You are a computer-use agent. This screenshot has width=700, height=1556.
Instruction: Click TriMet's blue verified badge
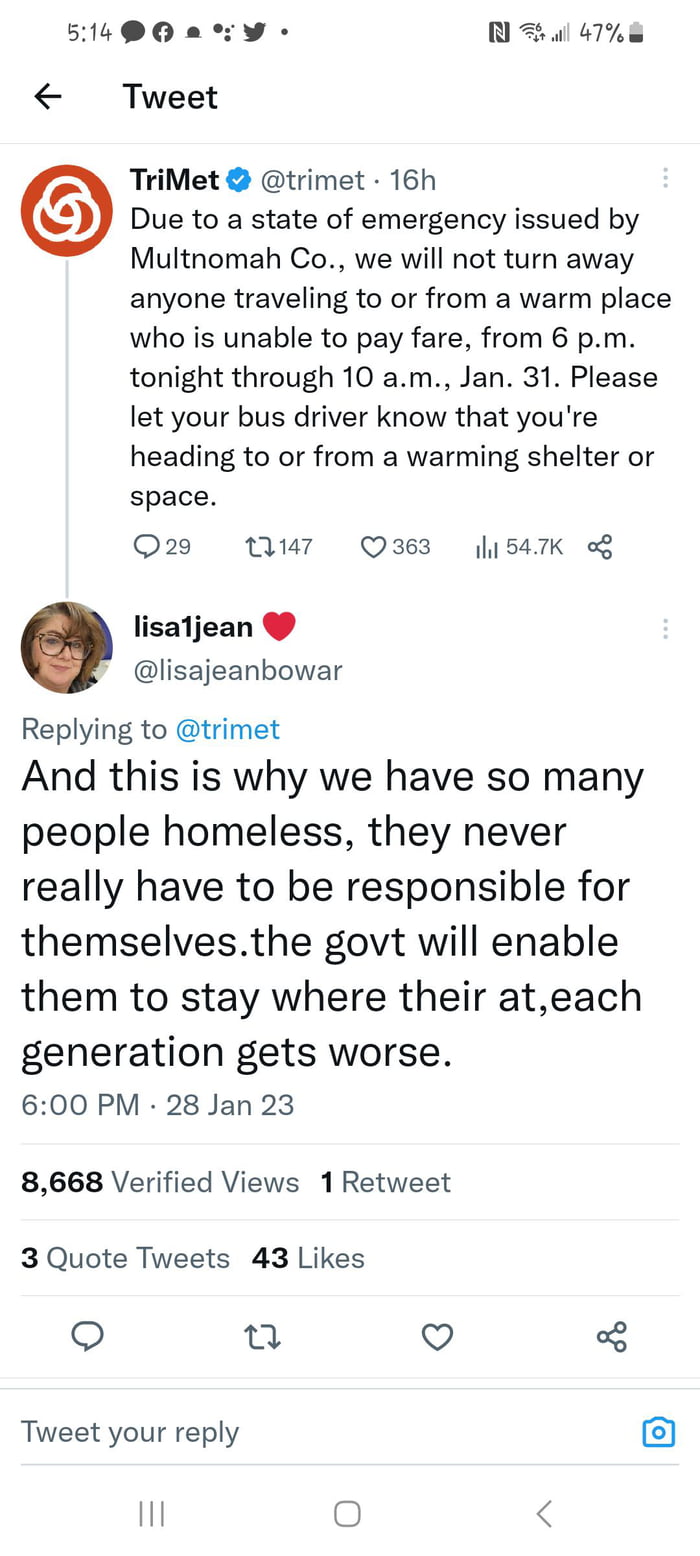(x=238, y=180)
